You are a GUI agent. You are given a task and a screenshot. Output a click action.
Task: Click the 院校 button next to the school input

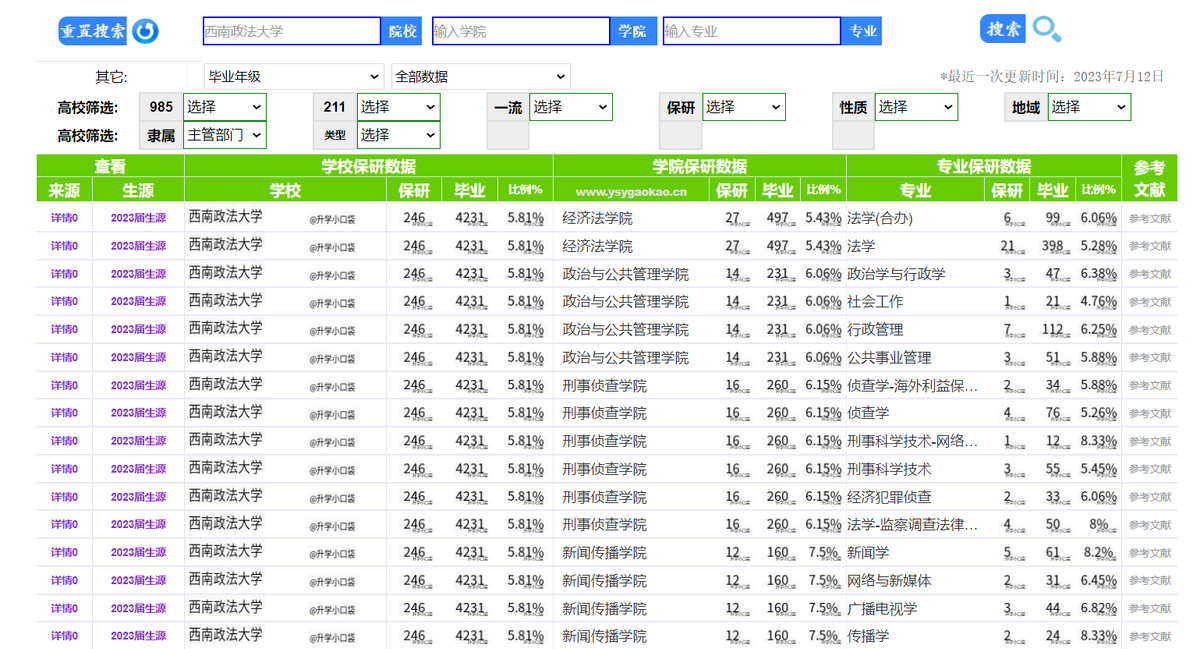tap(401, 31)
